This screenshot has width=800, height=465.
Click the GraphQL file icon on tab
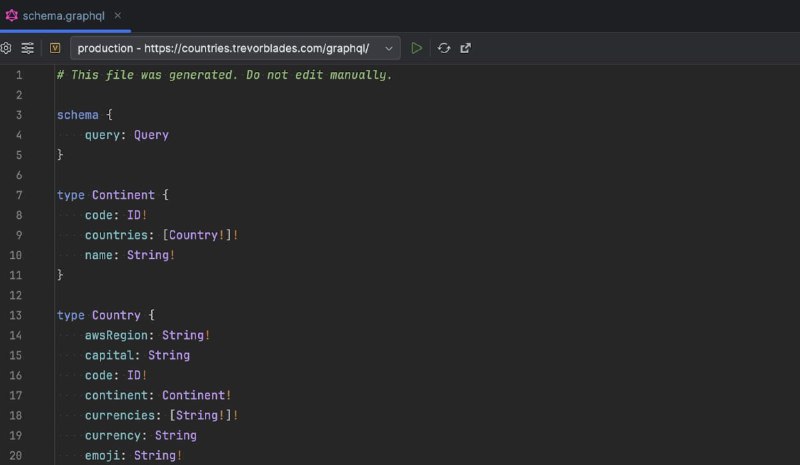pyautogui.click(x=12, y=16)
